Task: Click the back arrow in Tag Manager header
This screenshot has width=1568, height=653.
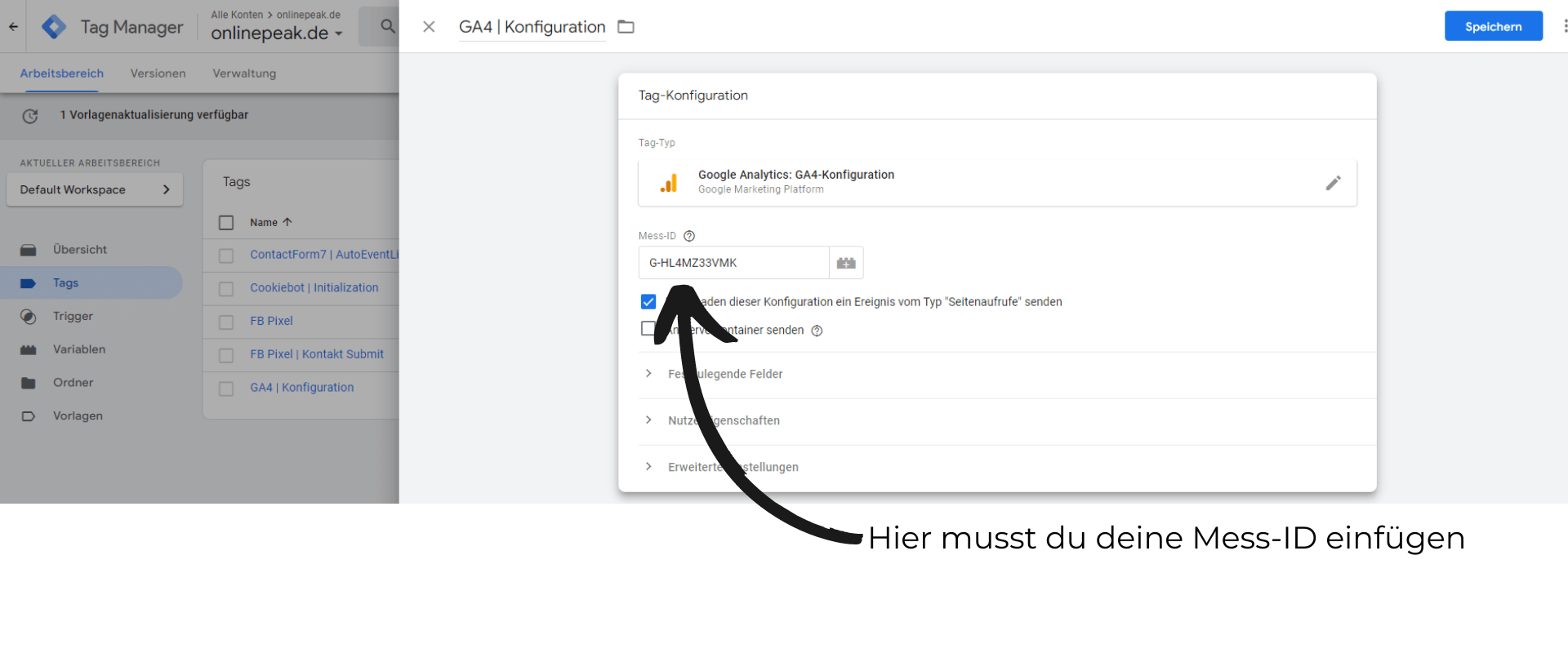Action: [13, 27]
